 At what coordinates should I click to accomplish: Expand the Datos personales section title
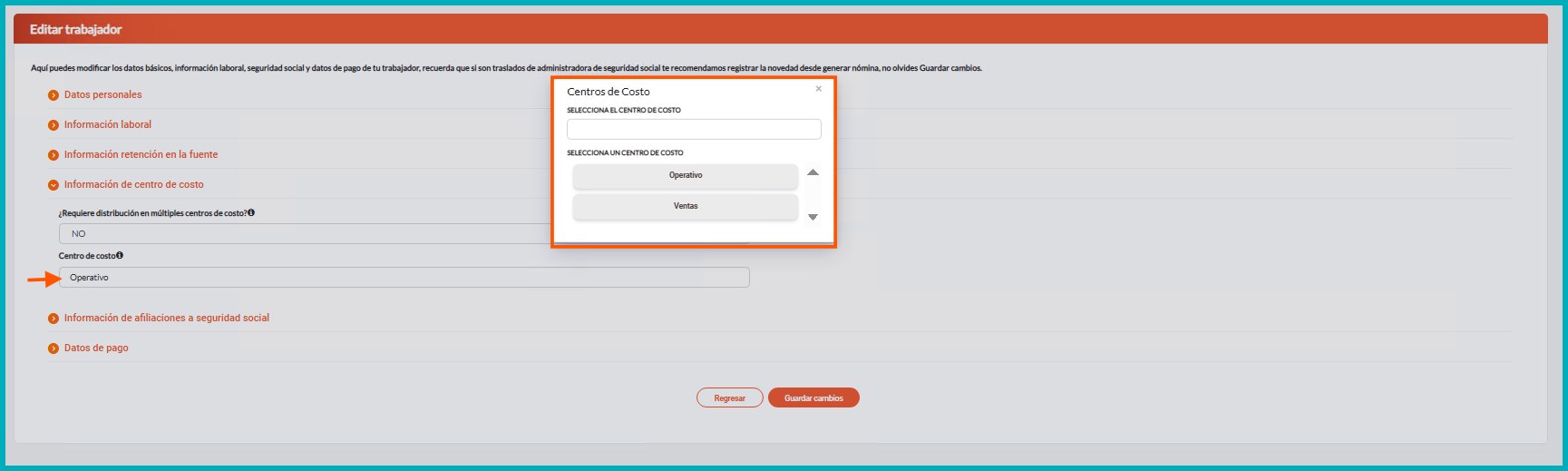[x=102, y=94]
